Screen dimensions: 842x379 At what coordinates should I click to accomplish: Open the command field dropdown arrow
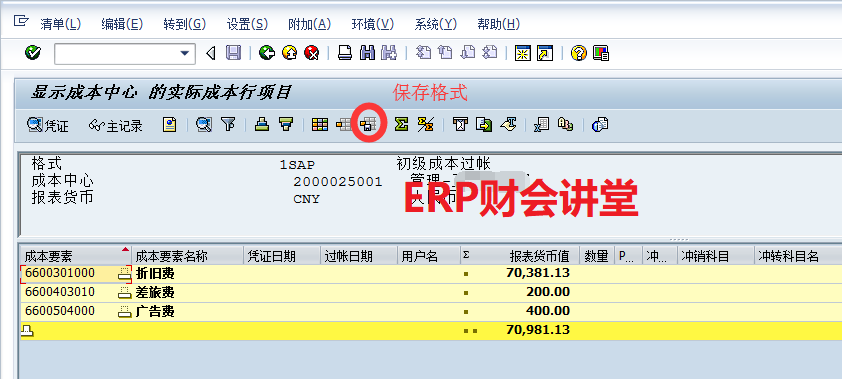[x=185, y=53]
